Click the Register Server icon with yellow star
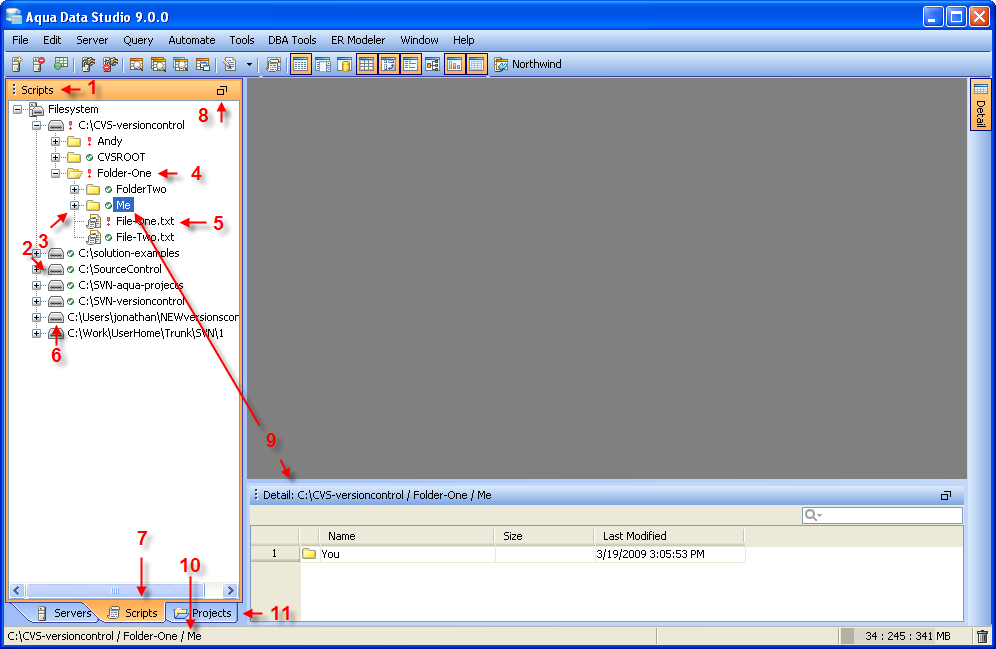 coord(17,64)
